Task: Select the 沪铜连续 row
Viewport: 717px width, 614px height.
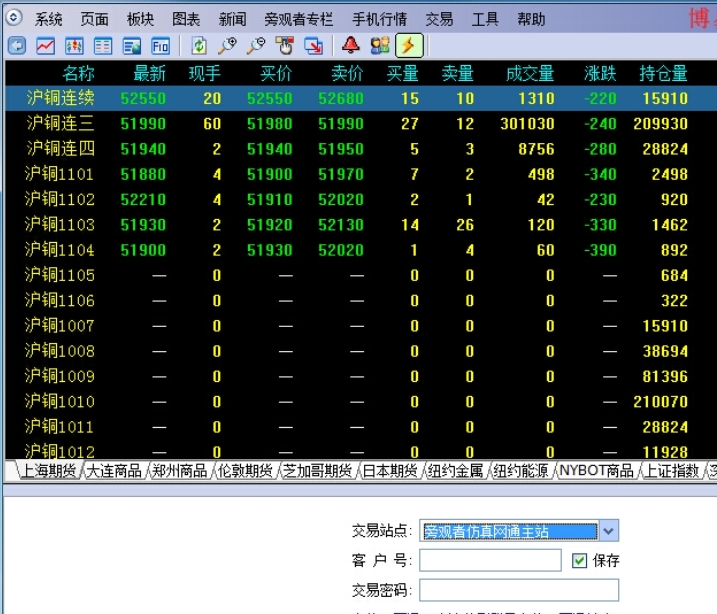Action: (x=360, y=98)
